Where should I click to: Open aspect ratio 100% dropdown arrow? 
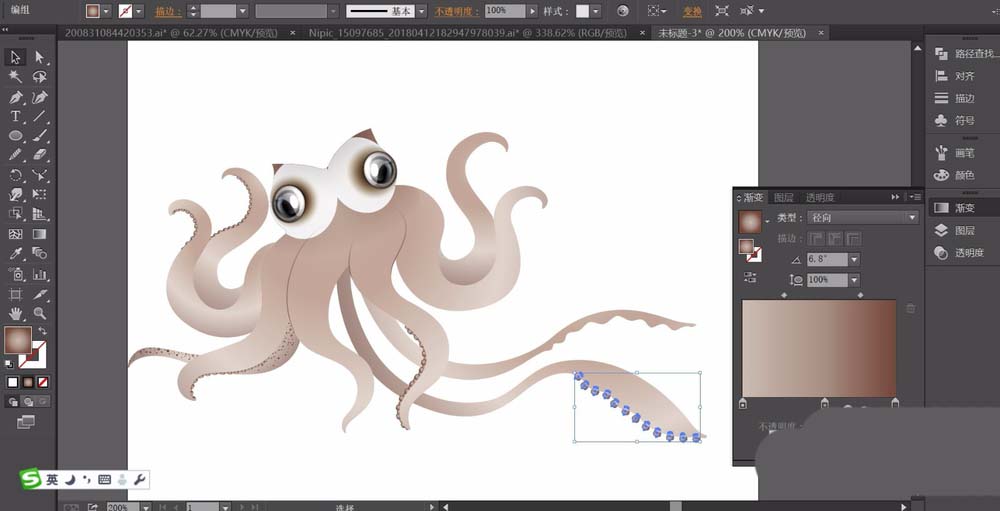coord(854,279)
